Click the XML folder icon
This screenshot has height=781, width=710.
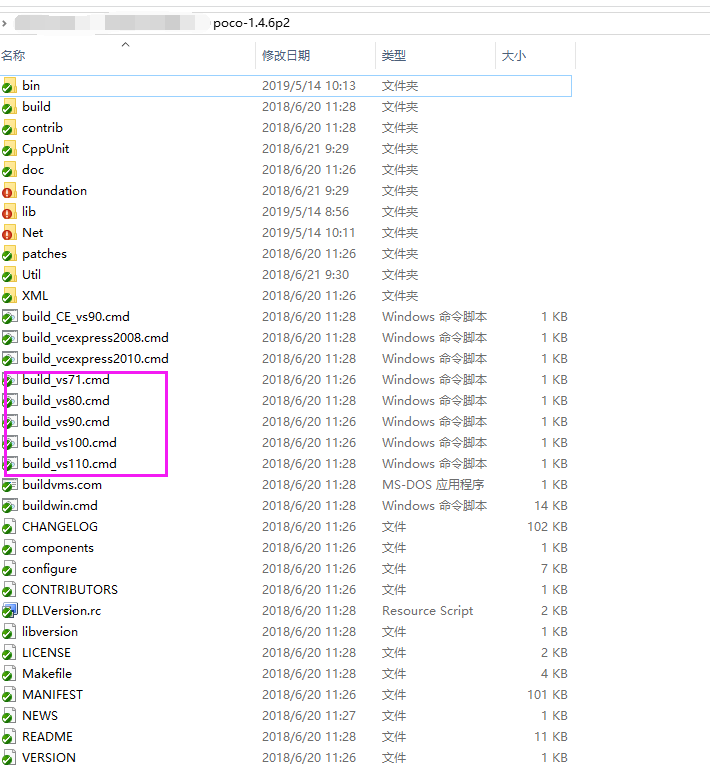point(9,296)
